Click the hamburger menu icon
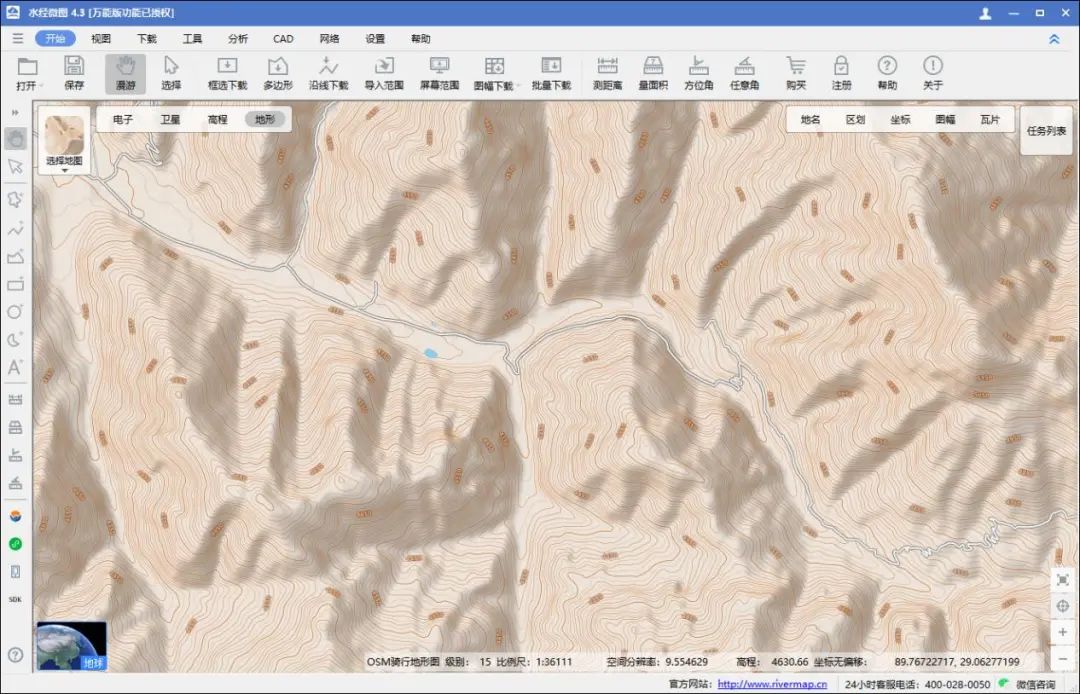Screen dimensions: 1080x694 pos(18,39)
